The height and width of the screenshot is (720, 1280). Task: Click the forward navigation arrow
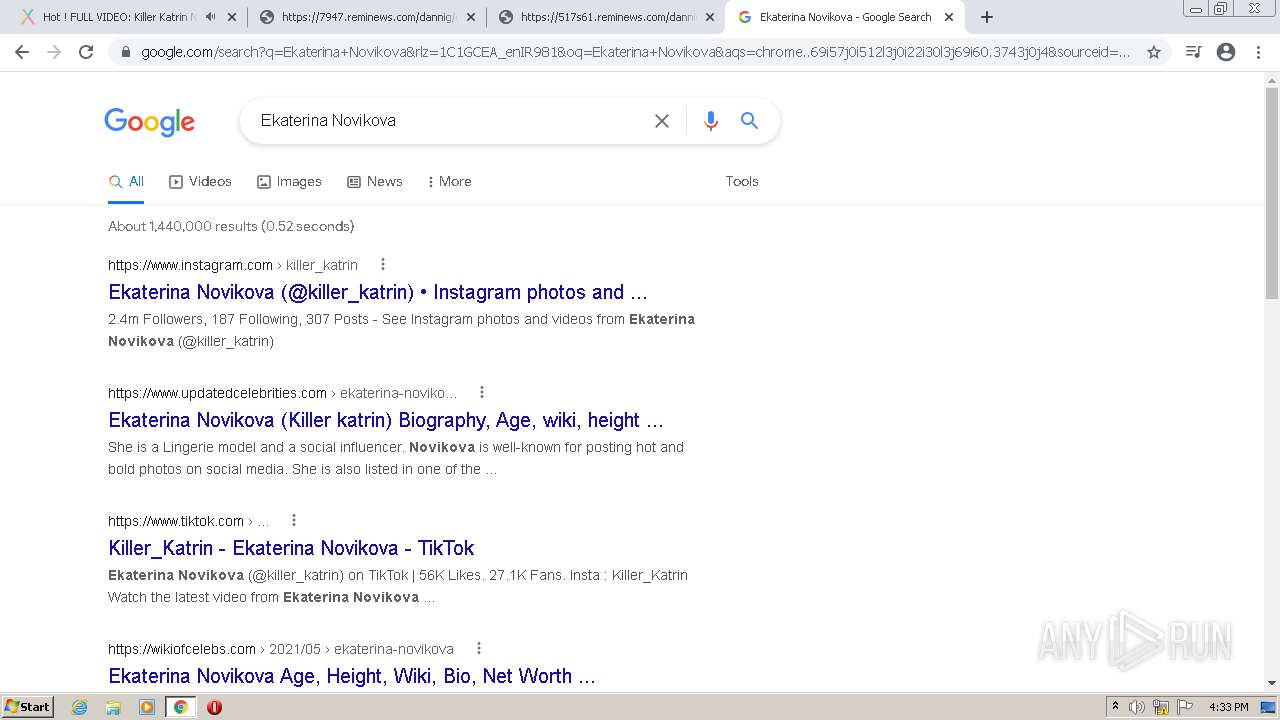pyautogui.click(x=54, y=52)
